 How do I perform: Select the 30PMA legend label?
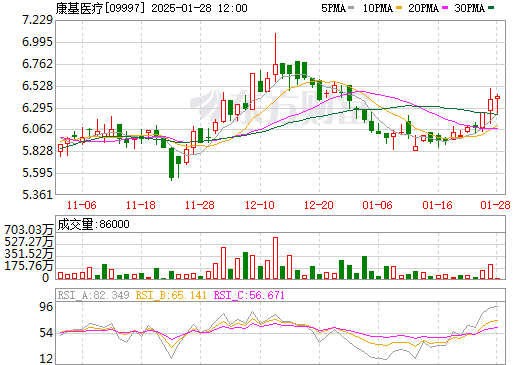(x=469, y=8)
